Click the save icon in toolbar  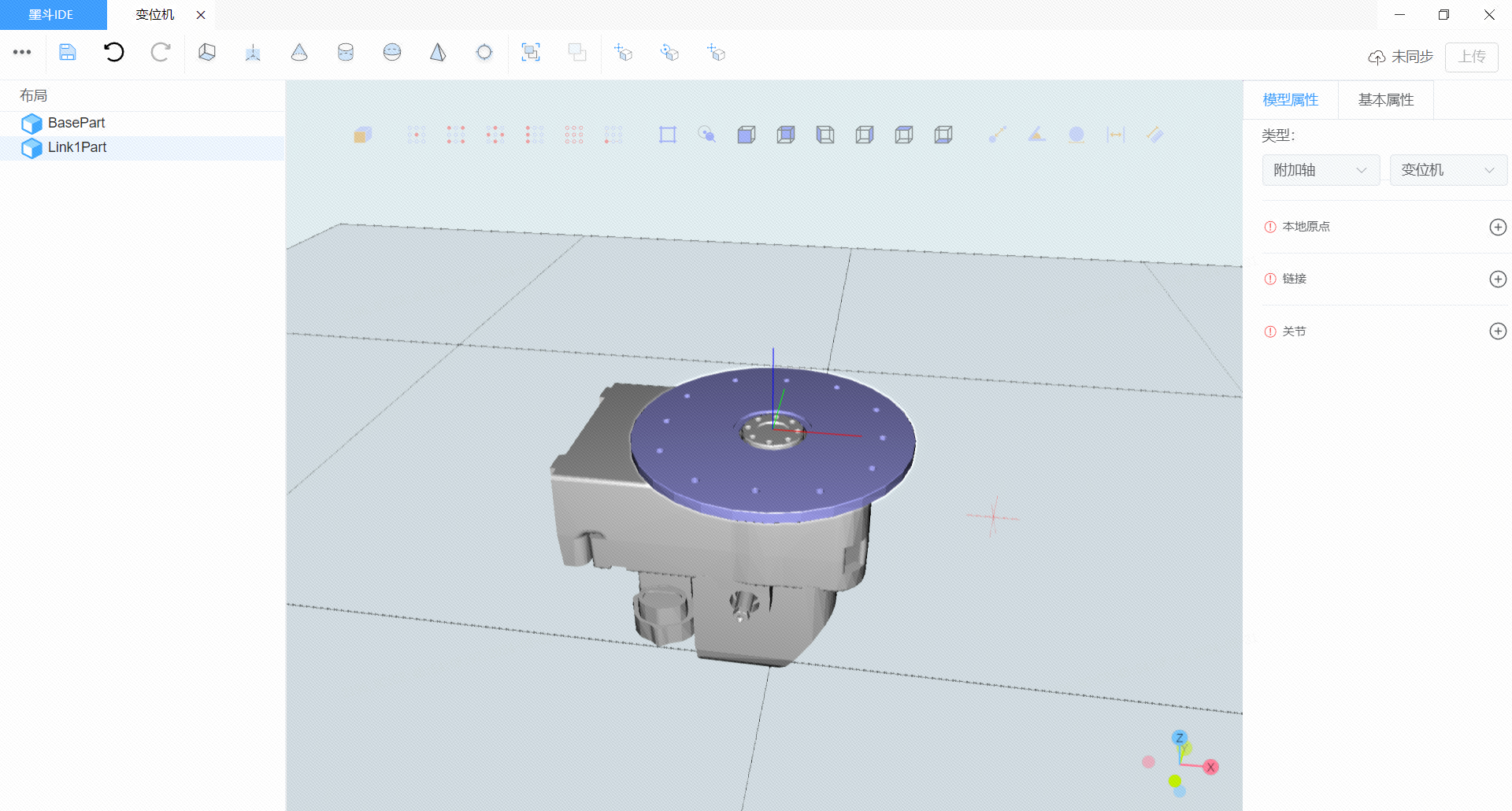pos(68,53)
